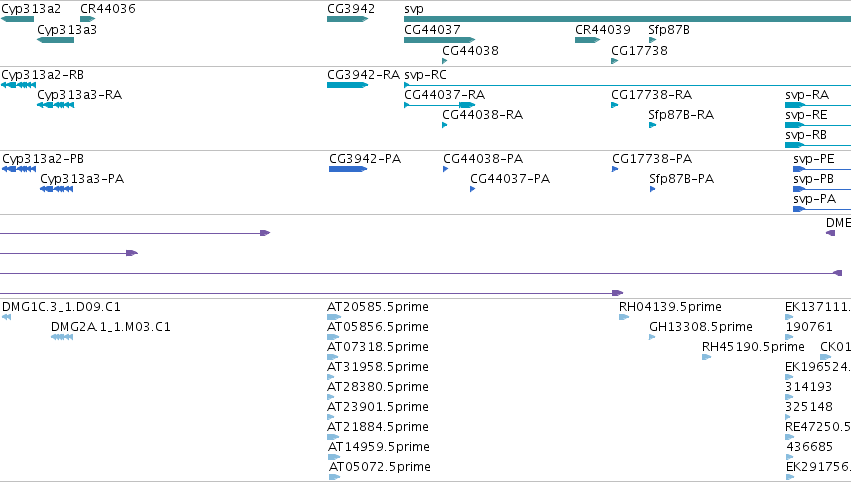Click the CG44038-RA transcript
The image size is (851, 482).
tap(444, 125)
